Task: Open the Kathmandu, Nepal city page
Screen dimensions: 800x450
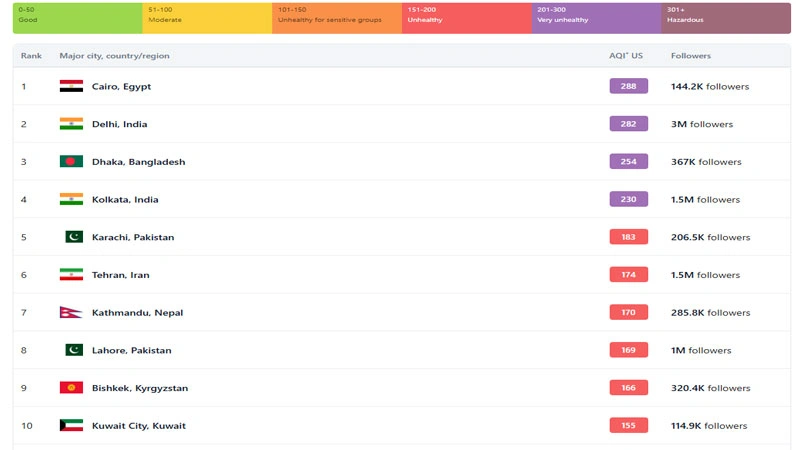Action: pyautogui.click(x=137, y=313)
